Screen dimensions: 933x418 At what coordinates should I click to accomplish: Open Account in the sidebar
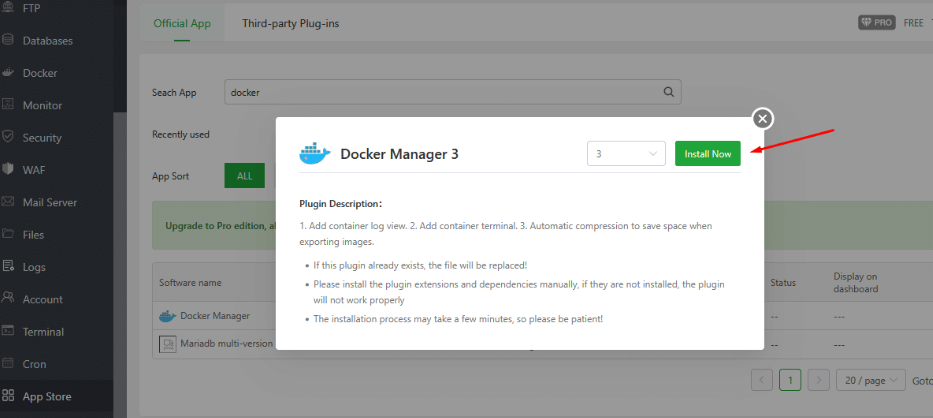pos(42,299)
